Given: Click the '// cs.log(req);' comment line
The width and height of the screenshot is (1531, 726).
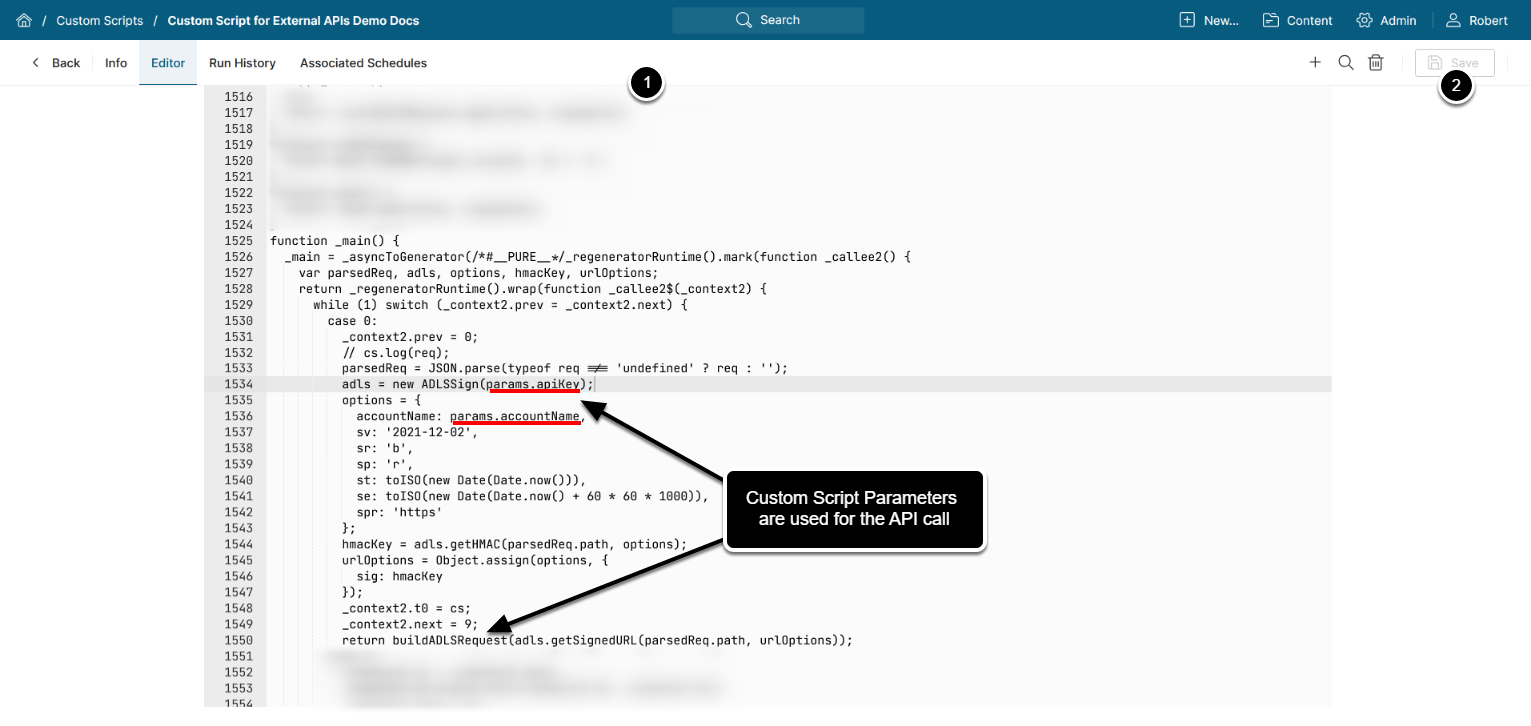Looking at the screenshot, I should [395, 353].
